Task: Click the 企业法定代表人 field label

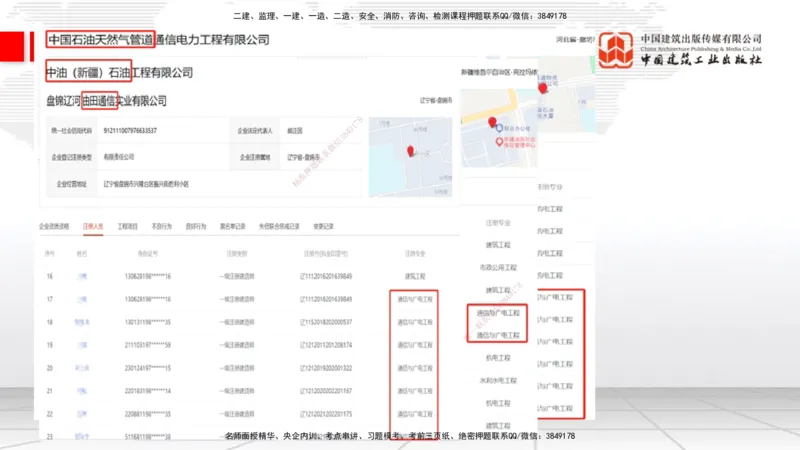Action: point(255,131)
